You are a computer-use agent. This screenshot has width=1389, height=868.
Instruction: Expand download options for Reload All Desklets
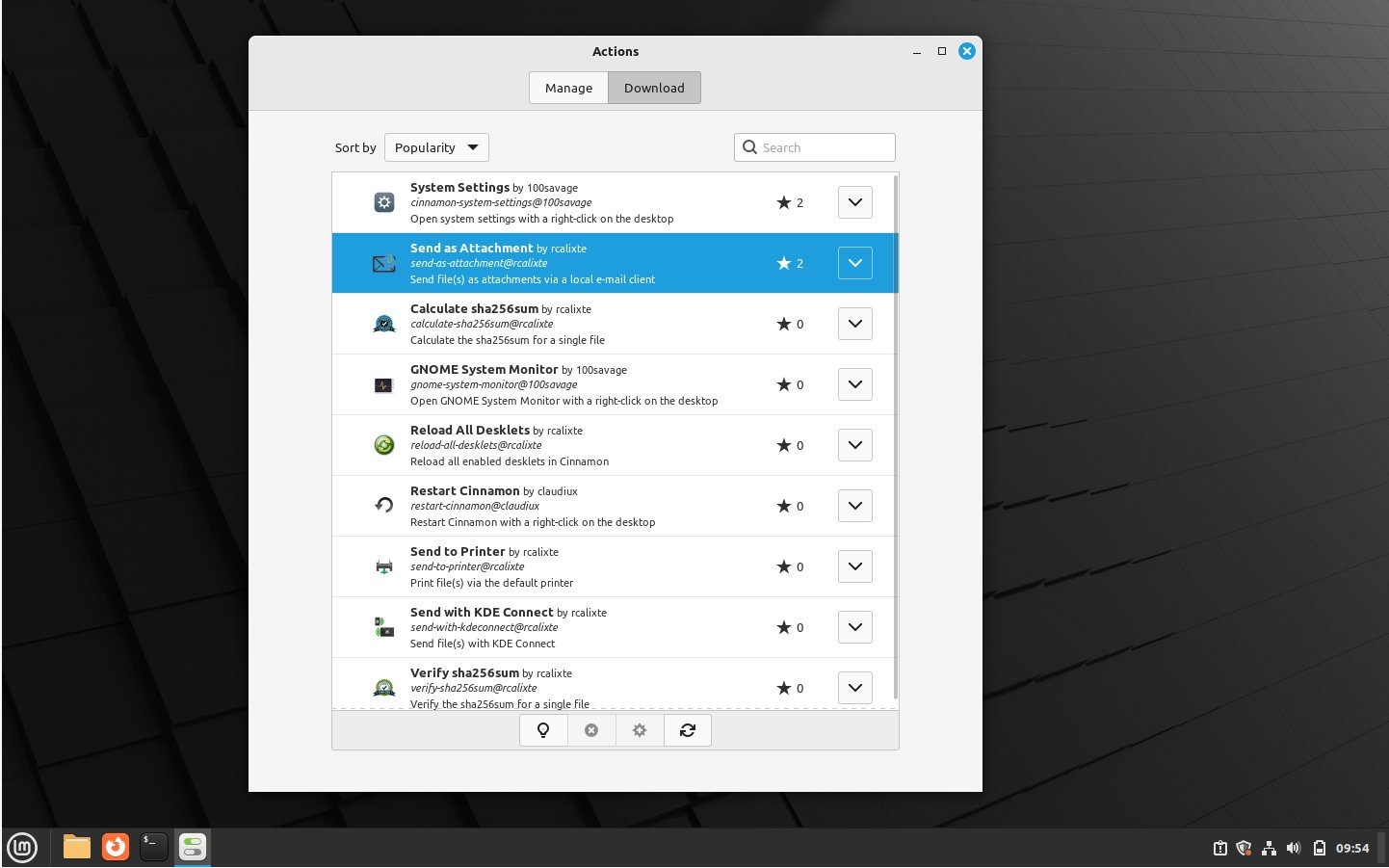855,445
